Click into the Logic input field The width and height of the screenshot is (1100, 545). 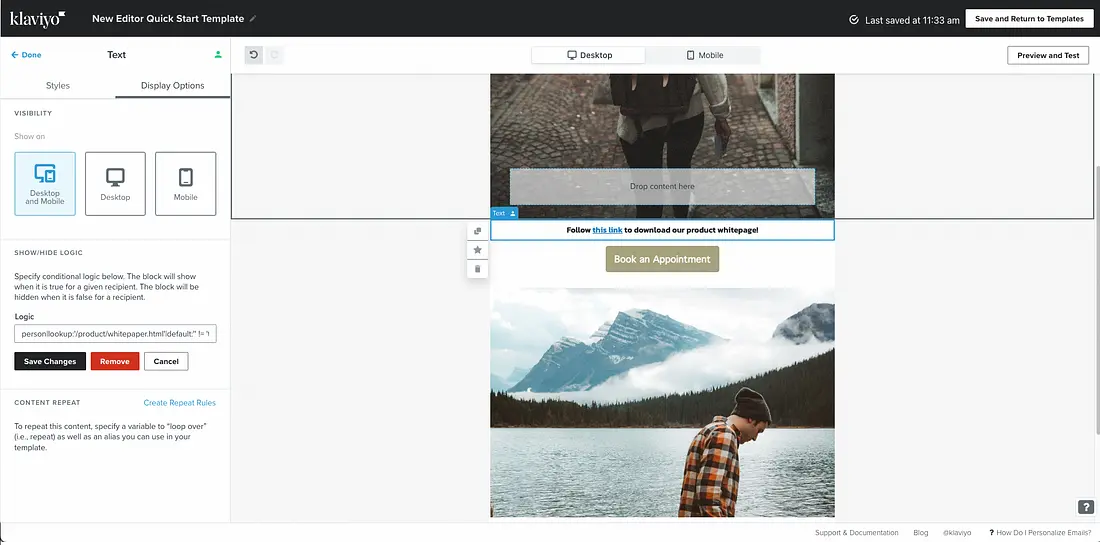pyautogui.click(x=115, y=334)
